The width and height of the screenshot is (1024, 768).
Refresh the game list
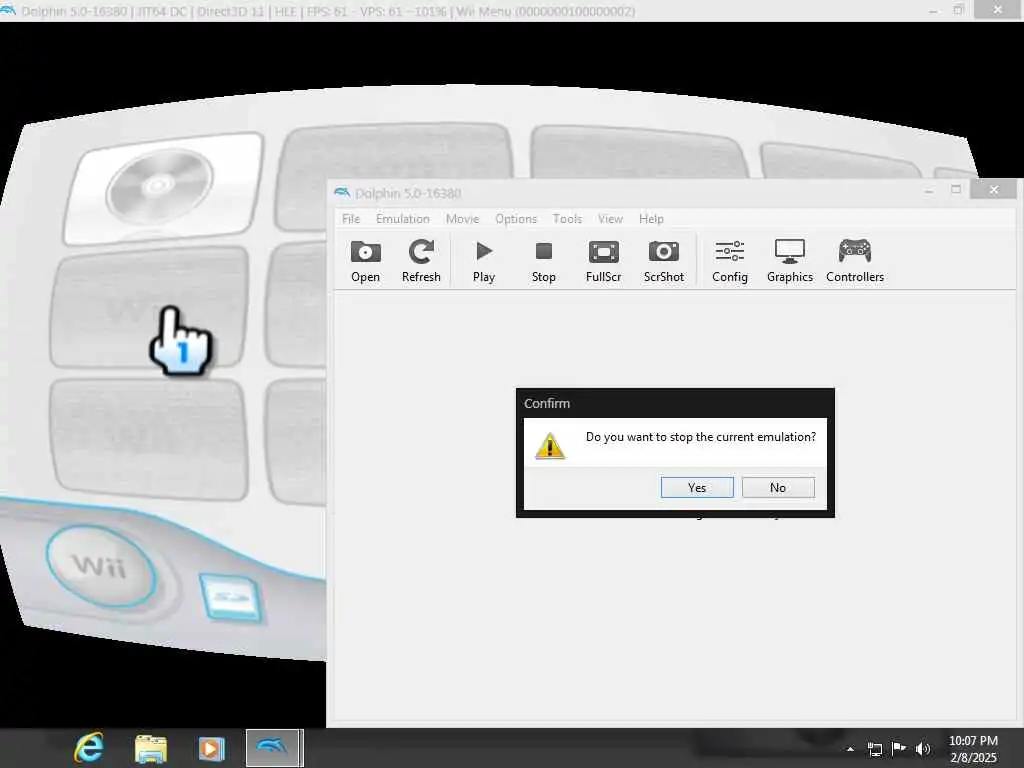pyautogui.click(x=421, y=261)
